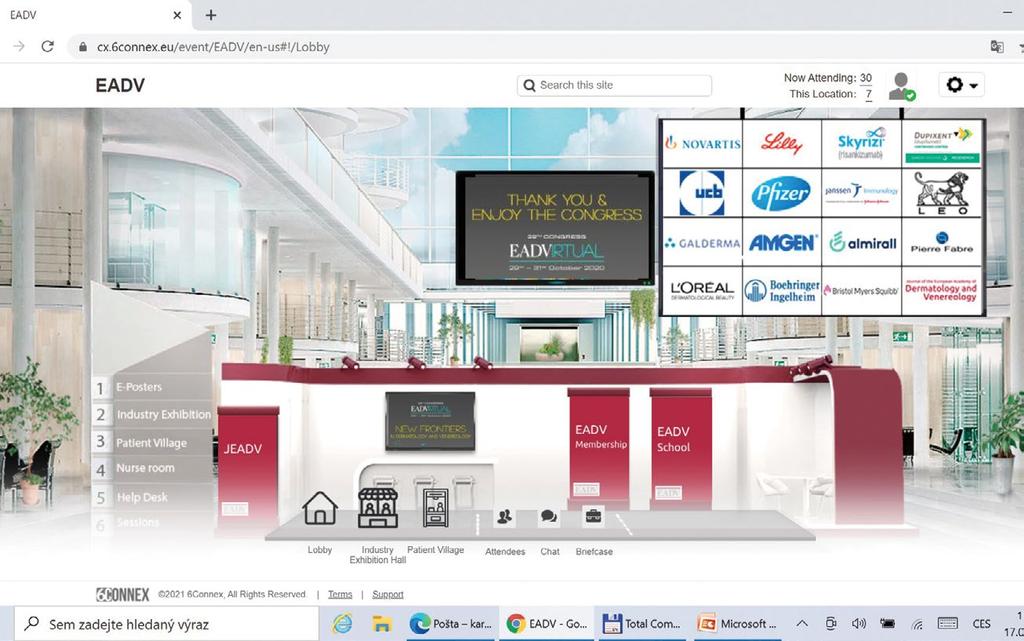Click the Dermatology and Venereology journal tile
This screenshot has width=1024, height=641.
click(942, 290)
